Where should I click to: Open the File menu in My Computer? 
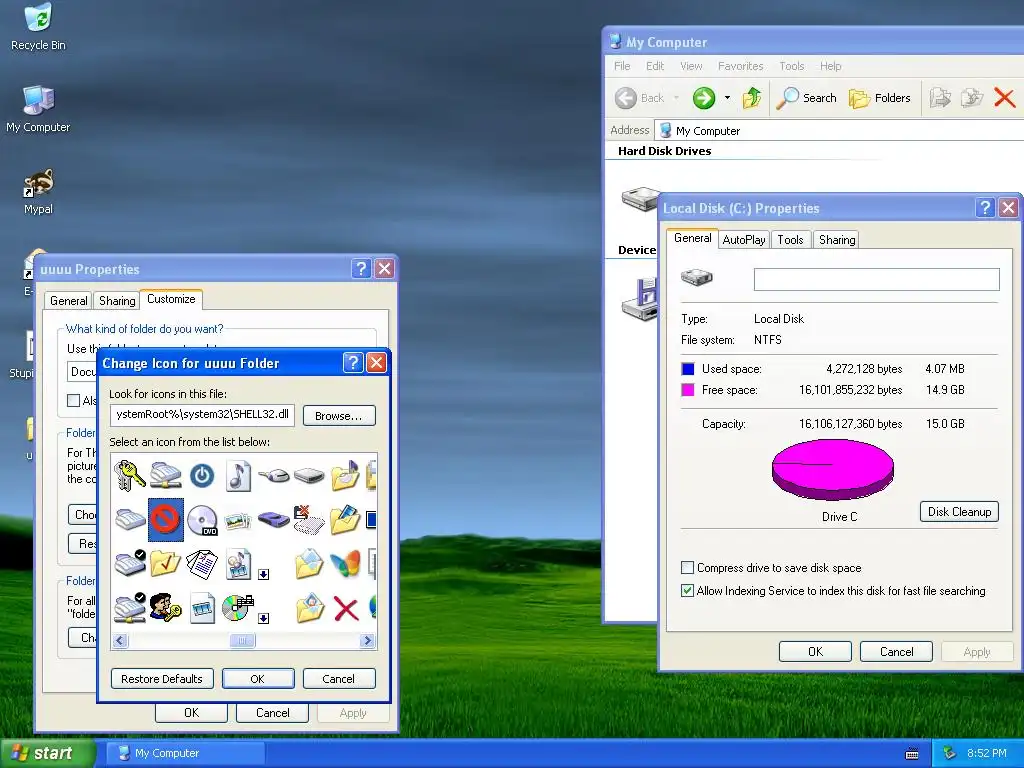[622, 66]
